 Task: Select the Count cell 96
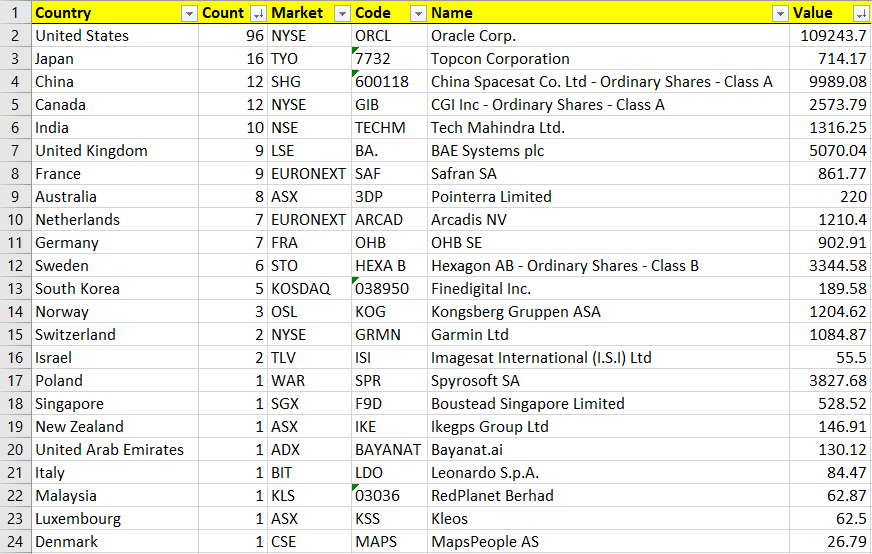pos(233,36)
